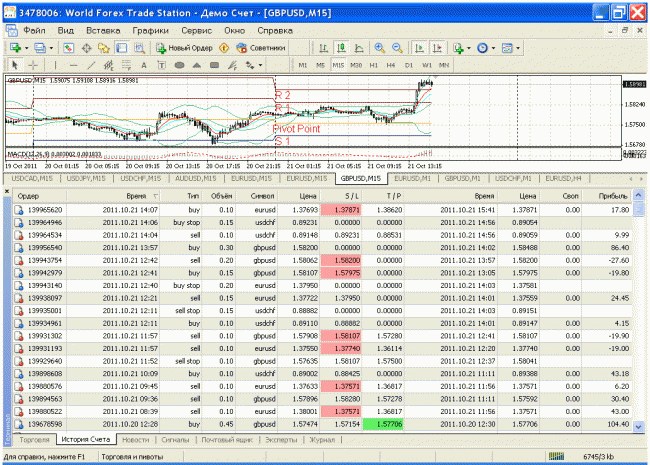Click the Новый Ордер button
Viewport: 650px width, 465px height.
click(x=184, y=48)
